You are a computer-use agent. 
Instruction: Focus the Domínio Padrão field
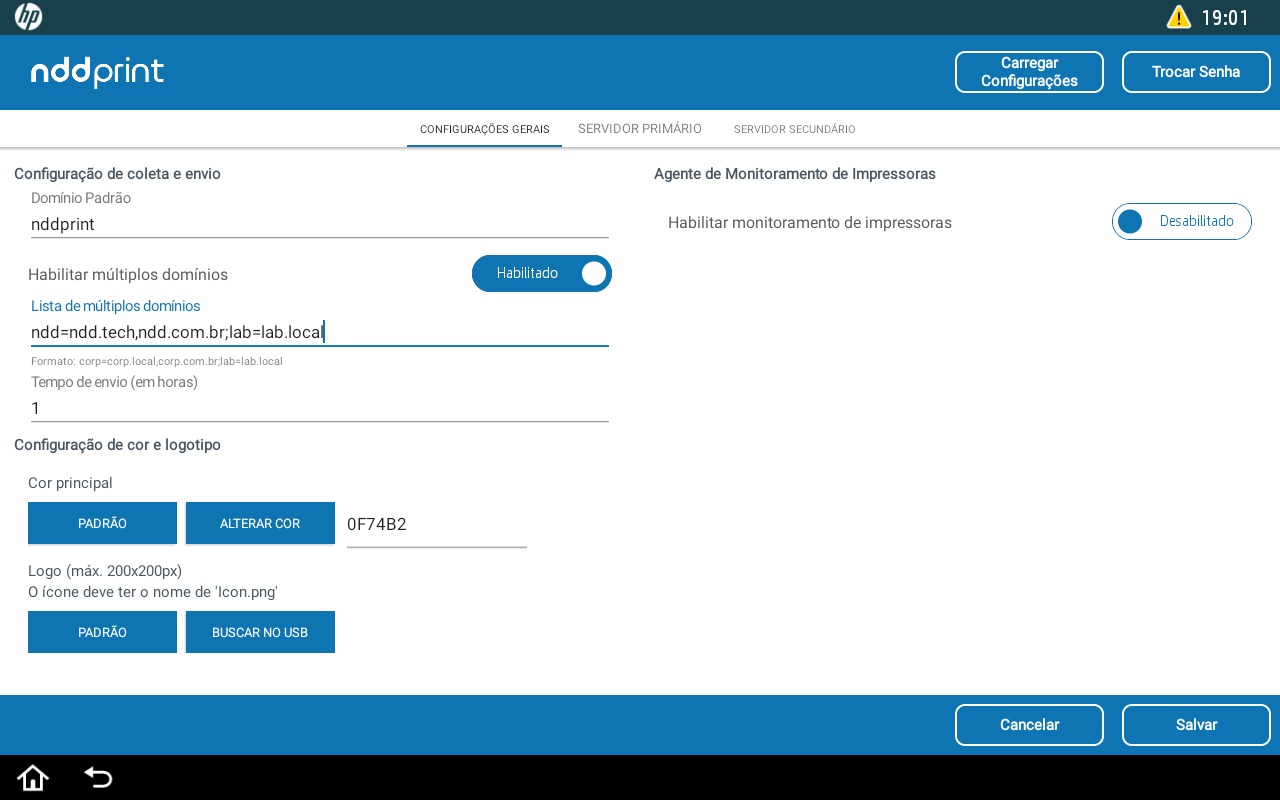[320, 224]
